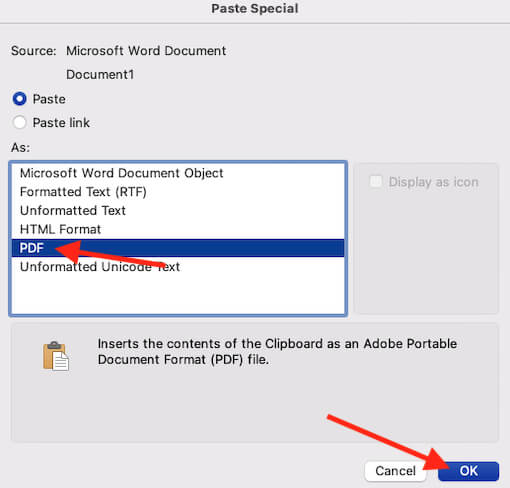The image size is (510, 488).
Task: Click the Document1 source name
Action: point(100,74)
